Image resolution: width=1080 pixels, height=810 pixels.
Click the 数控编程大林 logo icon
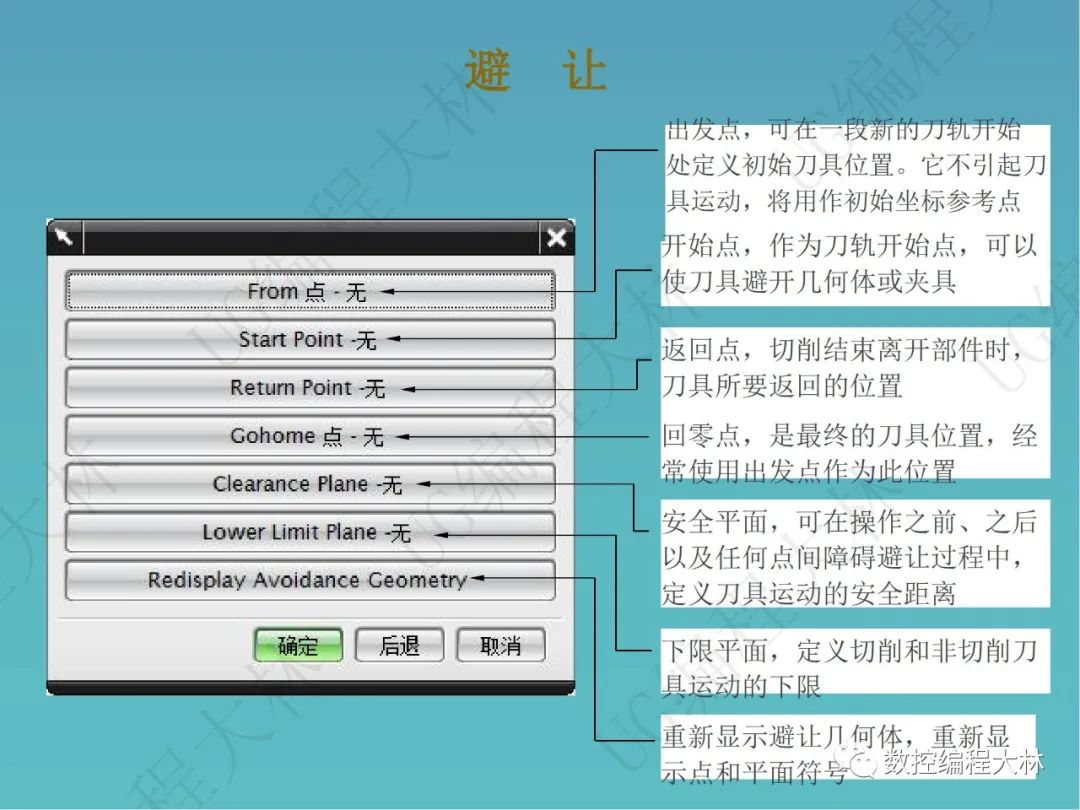click(x=863, y=761)
